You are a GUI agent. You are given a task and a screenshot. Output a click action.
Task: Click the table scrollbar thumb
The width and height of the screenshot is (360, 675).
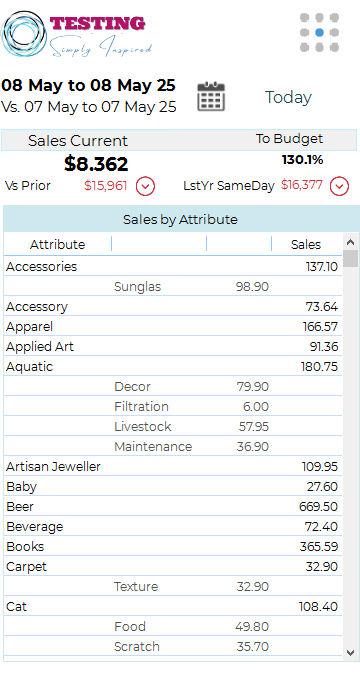[x=351, y=258]
